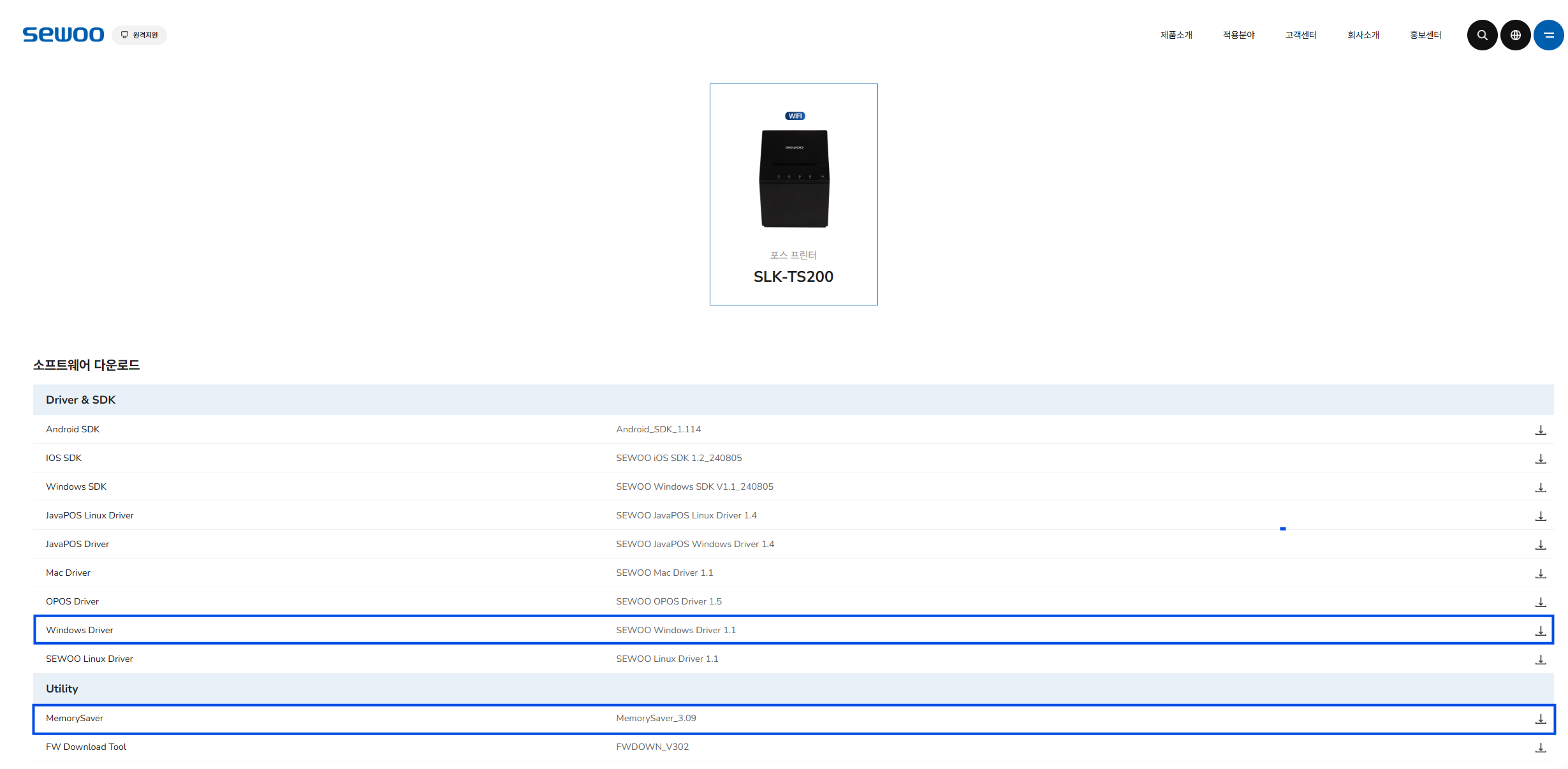The height and width of the screenshot is (769, 1568).
Task: Click SEWOO JavaPOS Windows Driver 1.4 name
Action: [695, 544]
